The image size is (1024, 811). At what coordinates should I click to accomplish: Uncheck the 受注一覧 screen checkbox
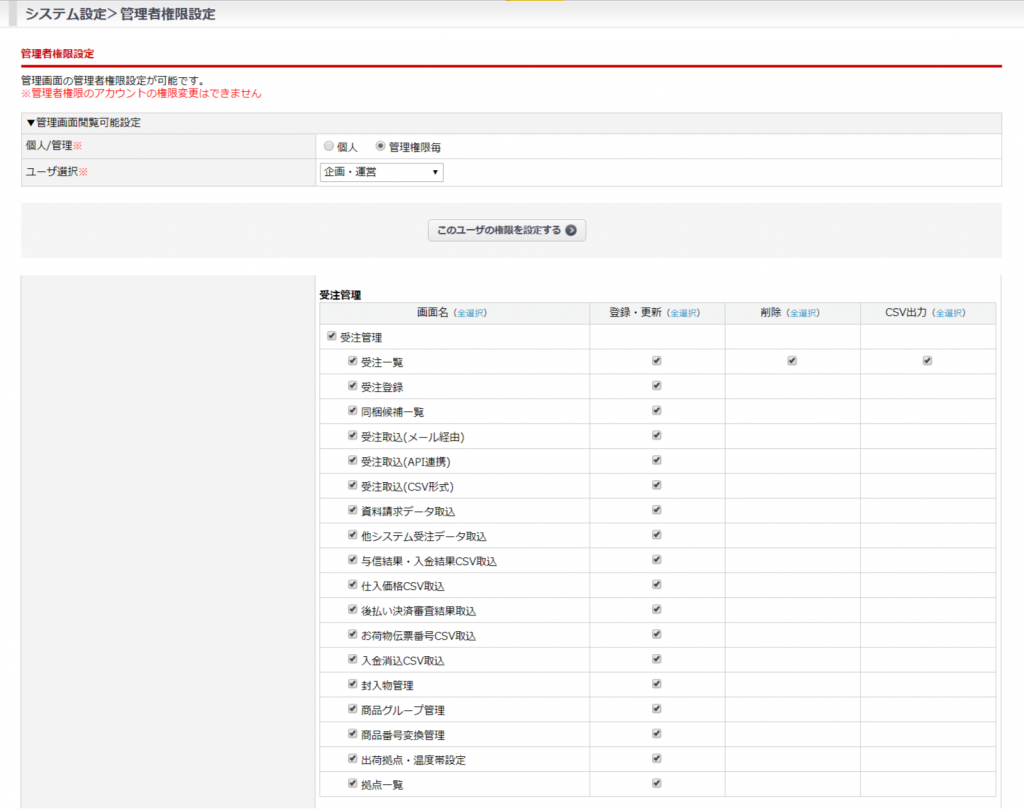pos(353,361)
